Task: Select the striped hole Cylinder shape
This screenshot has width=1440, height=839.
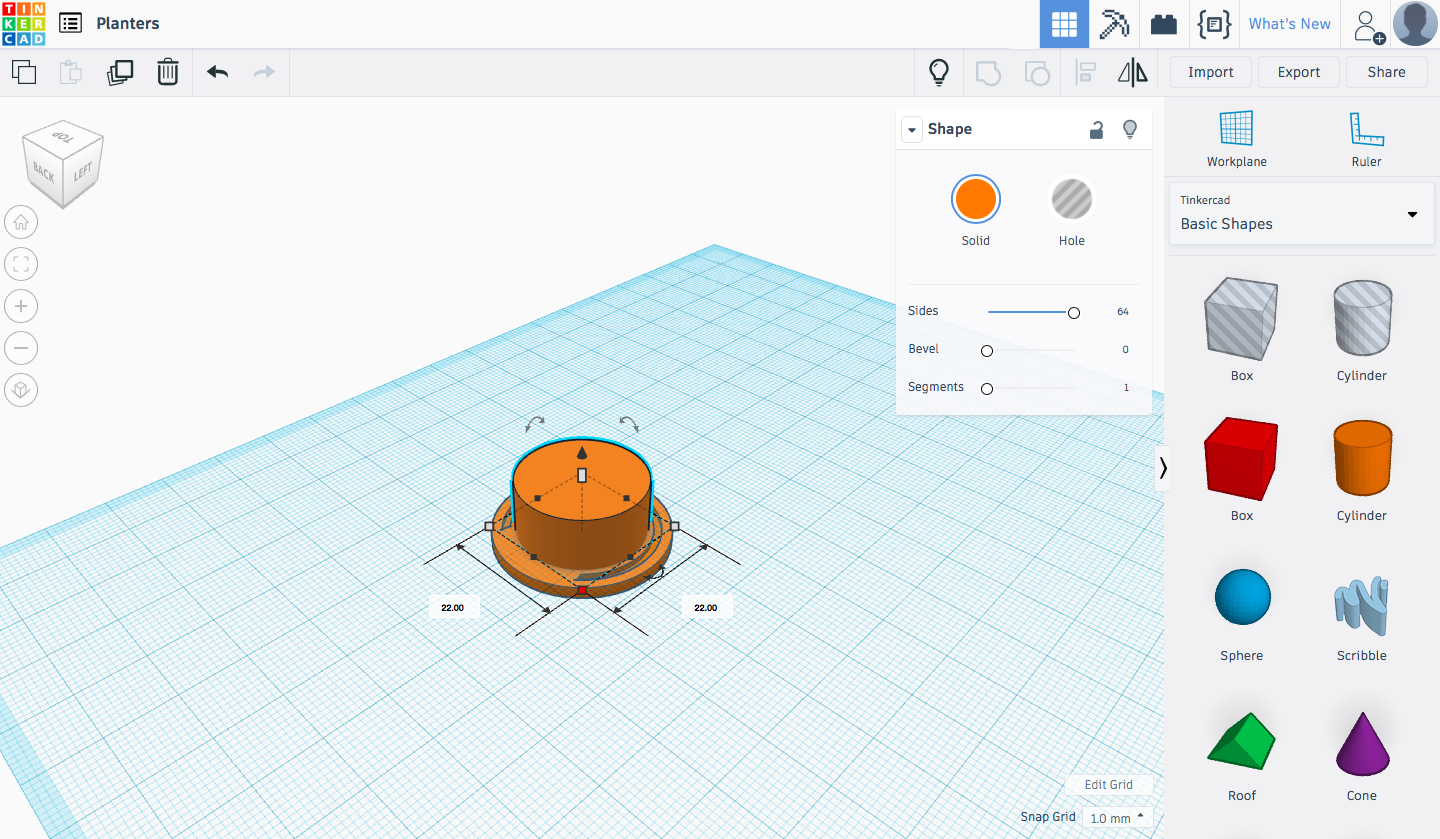Action: (1362, 317)
